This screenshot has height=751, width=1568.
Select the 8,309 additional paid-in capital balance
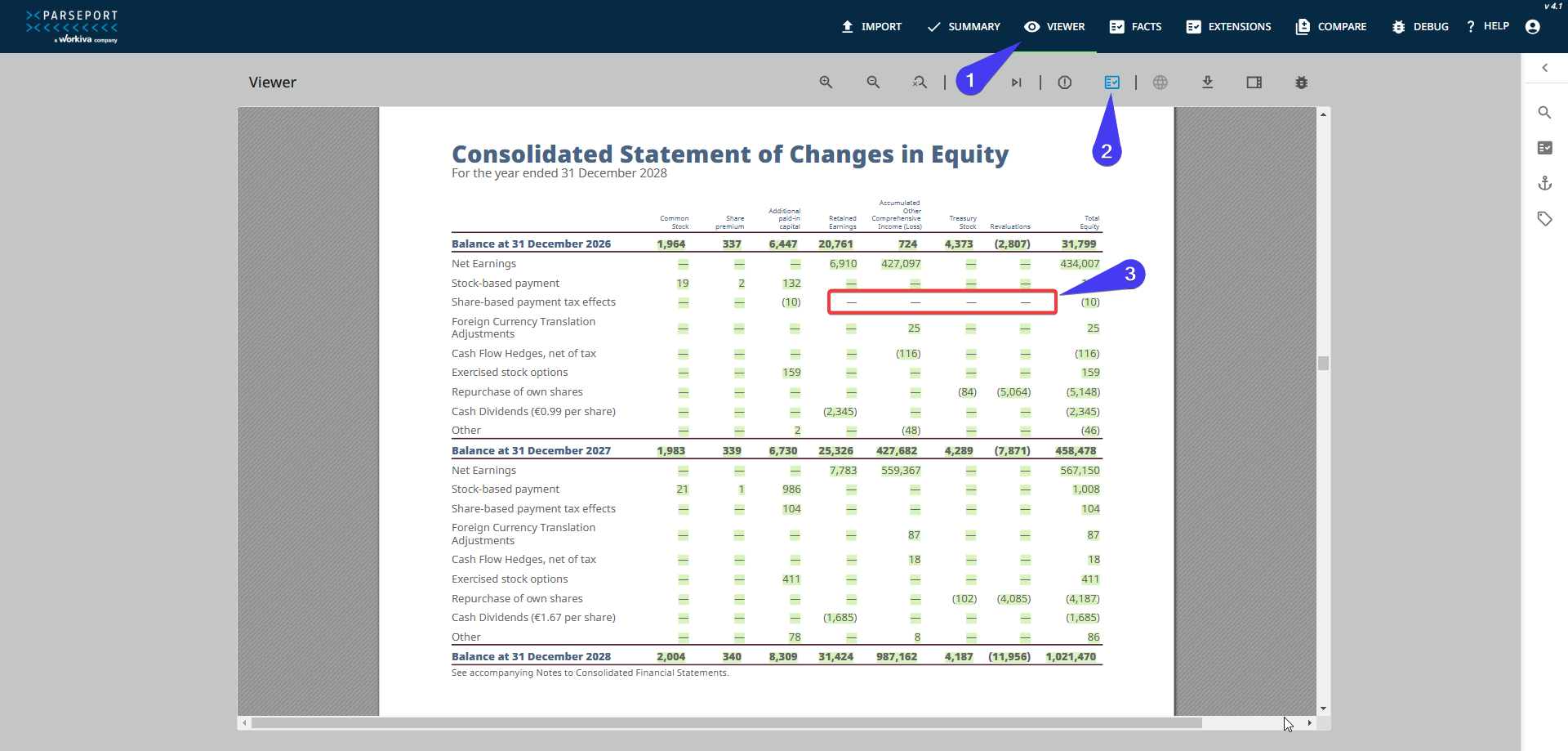783,657
